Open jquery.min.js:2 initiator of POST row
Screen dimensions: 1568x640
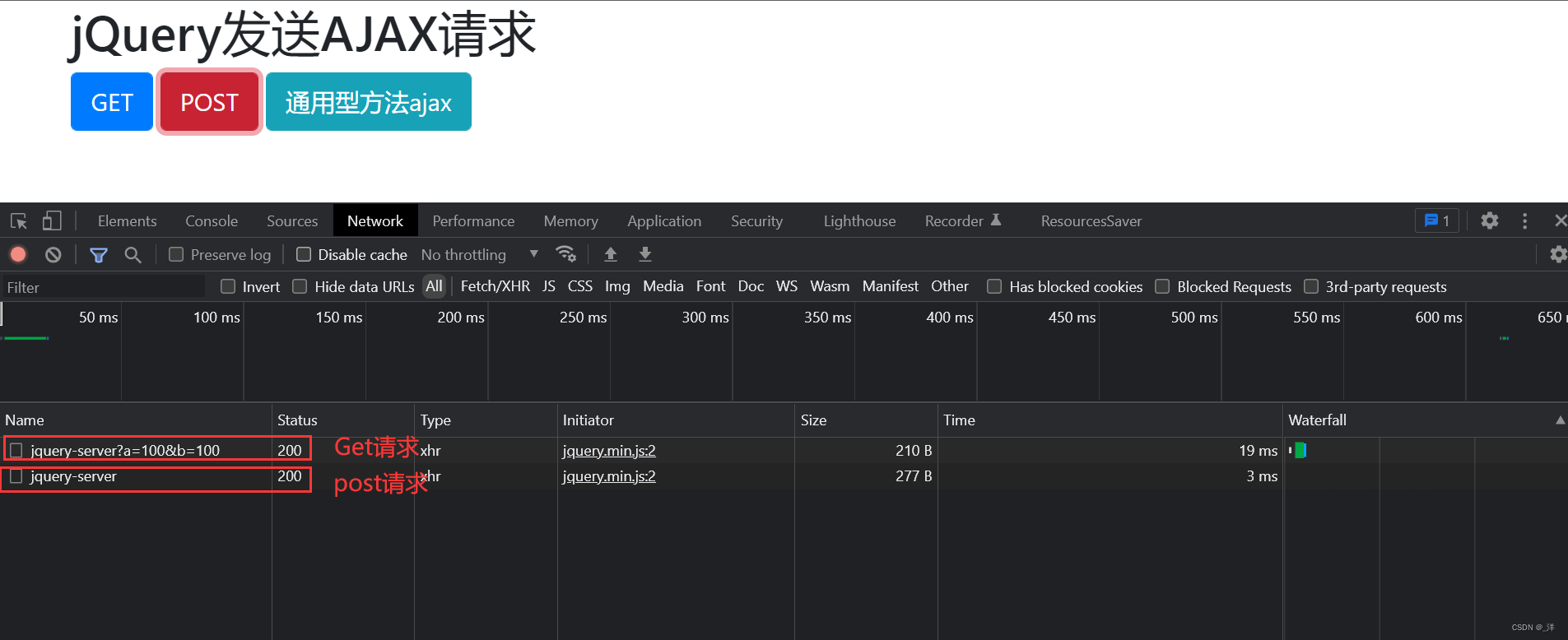tap(609, 476)
